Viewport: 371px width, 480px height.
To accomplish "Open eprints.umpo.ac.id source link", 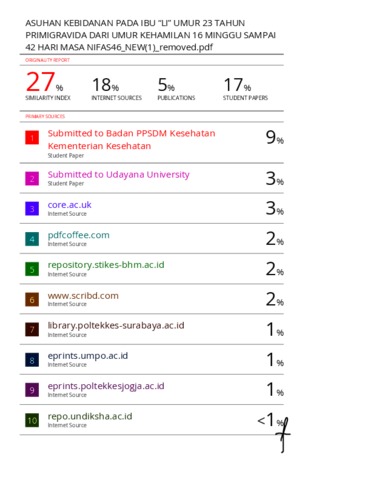I will tap(88, 356).
